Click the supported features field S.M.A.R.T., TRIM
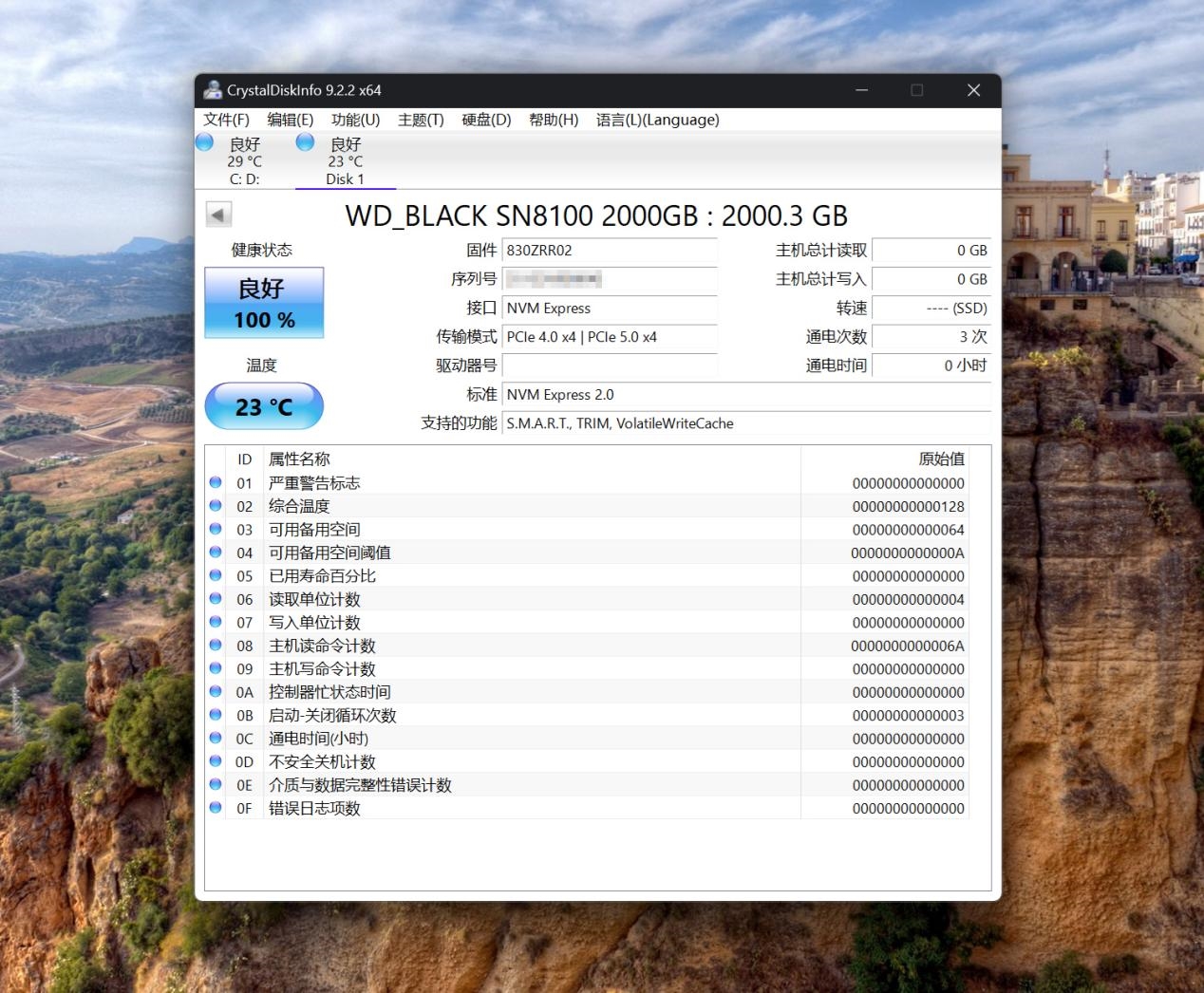Image resolution: width=1204 pixels, height=993 pixels. click(x=746, y=423)
